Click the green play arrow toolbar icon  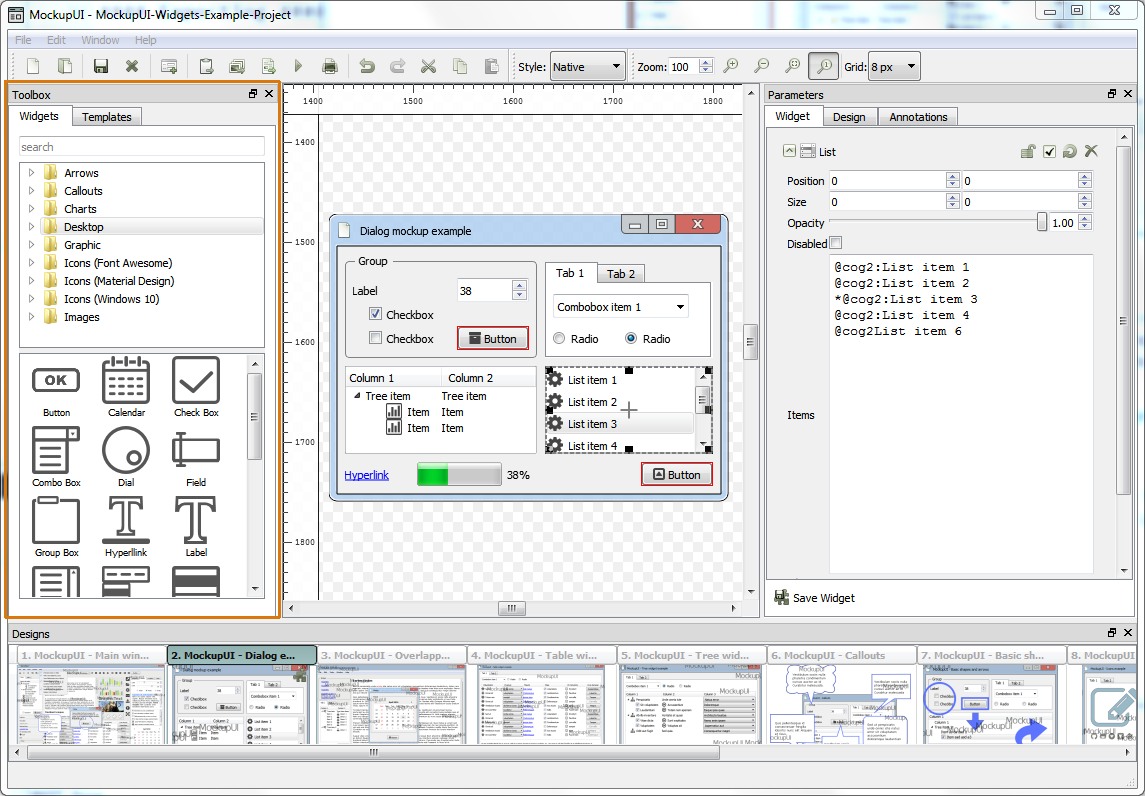click(x=298, y=66)
